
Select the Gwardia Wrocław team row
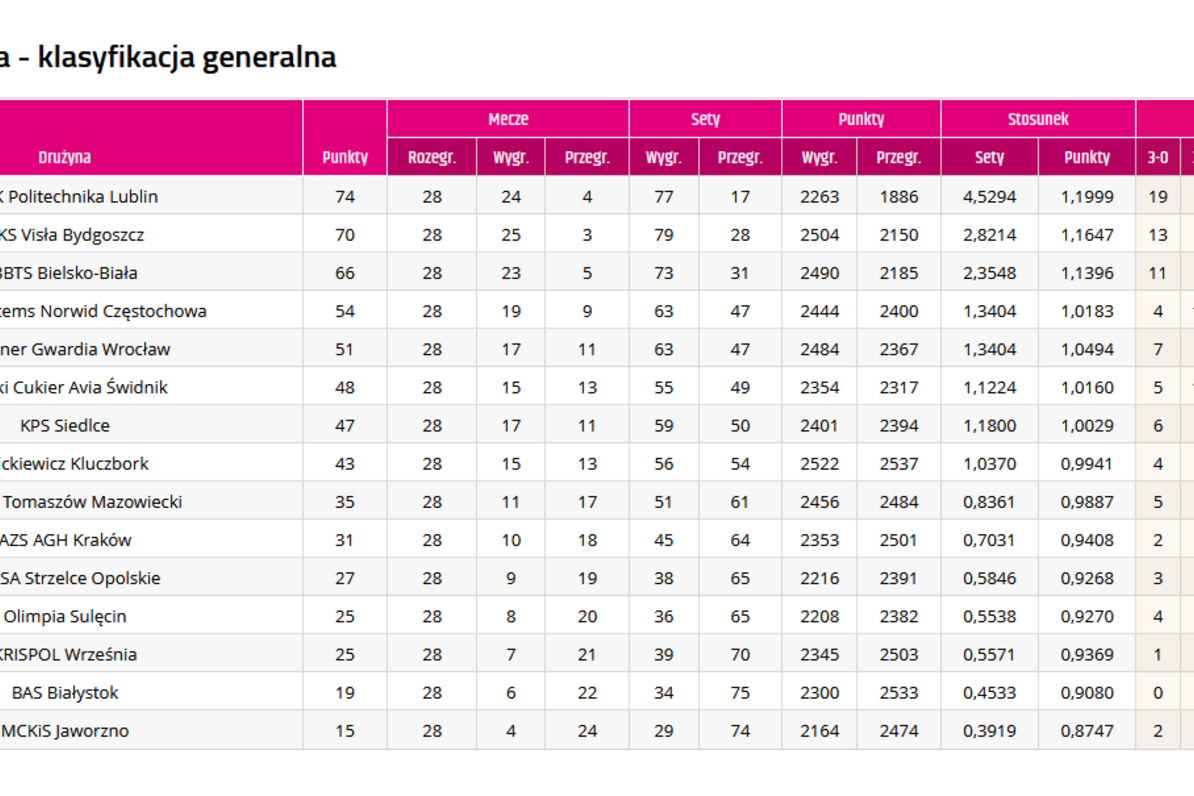click(x=85, y=349)
